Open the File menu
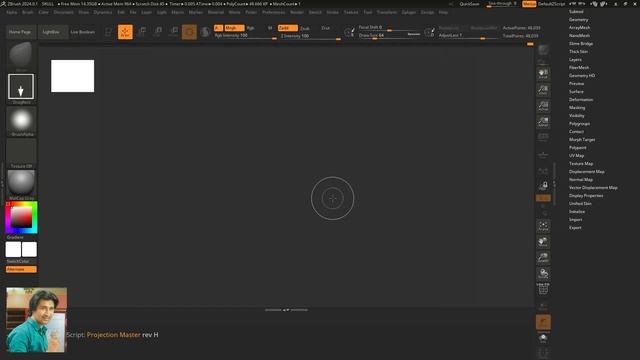The width and height of the screenshot is (640, 360). point(133,12)
